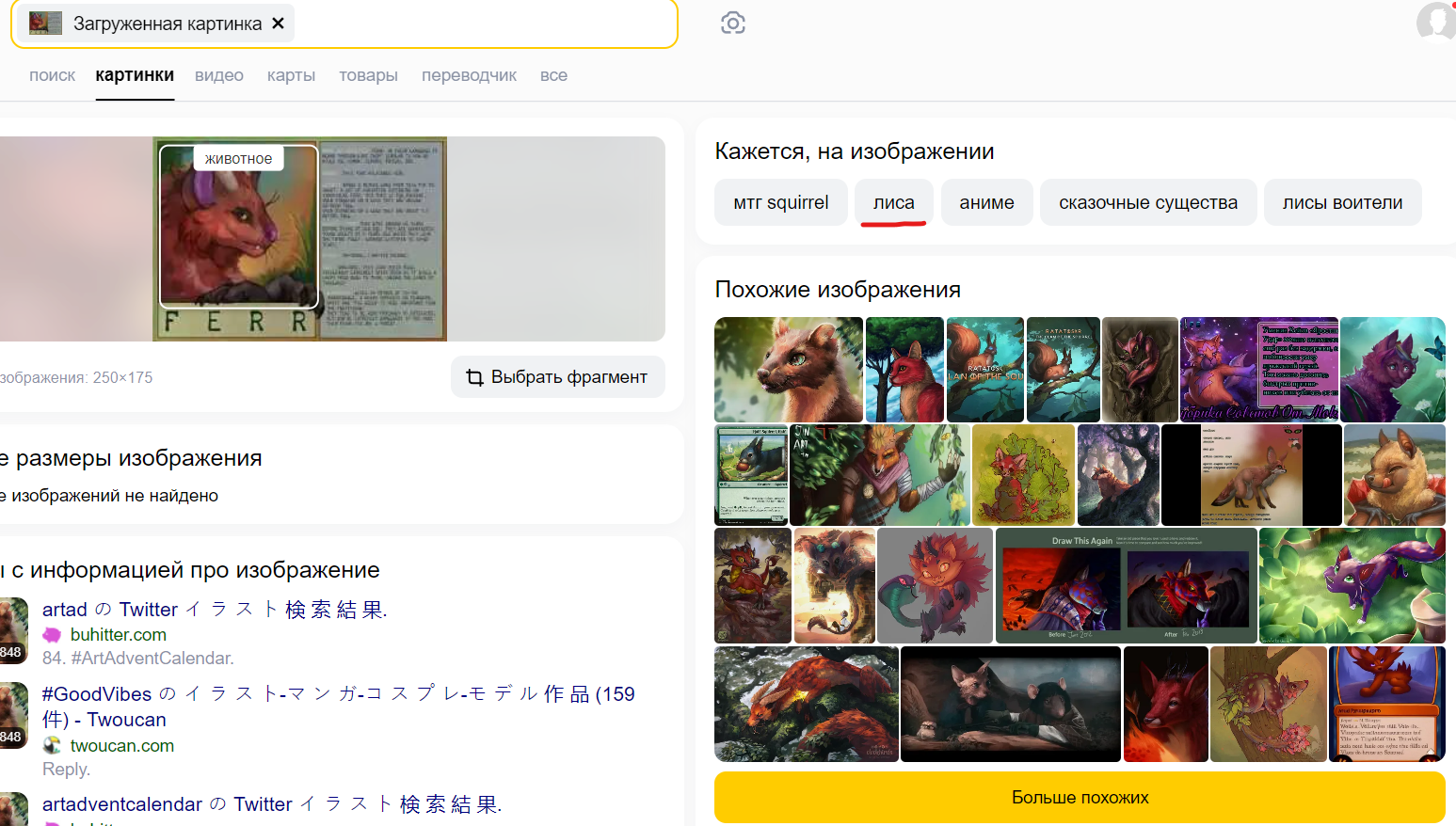Click the Кажется, на изображении heading
Image resolution: width=1456 pixels, height=826 pixels.
coord(855,151)
